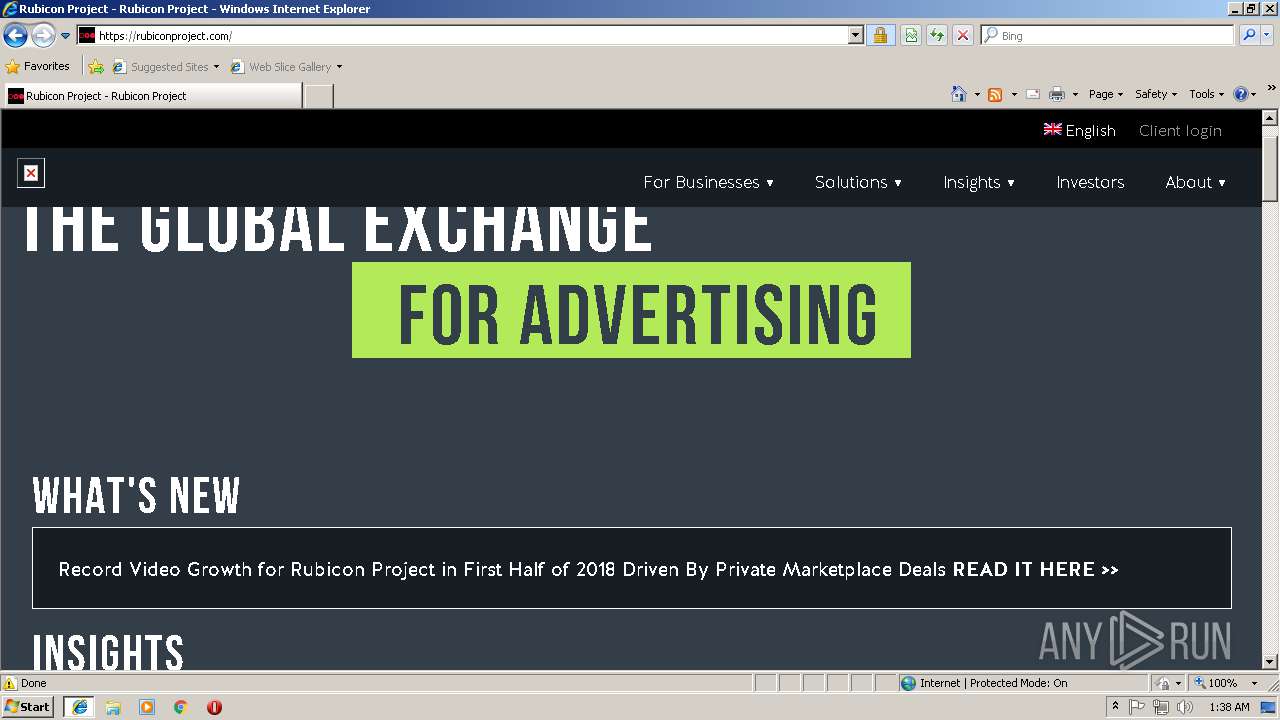Screen dimensions: 1280x720
Task: Open the Client login link
Action: pos(1180,130)
